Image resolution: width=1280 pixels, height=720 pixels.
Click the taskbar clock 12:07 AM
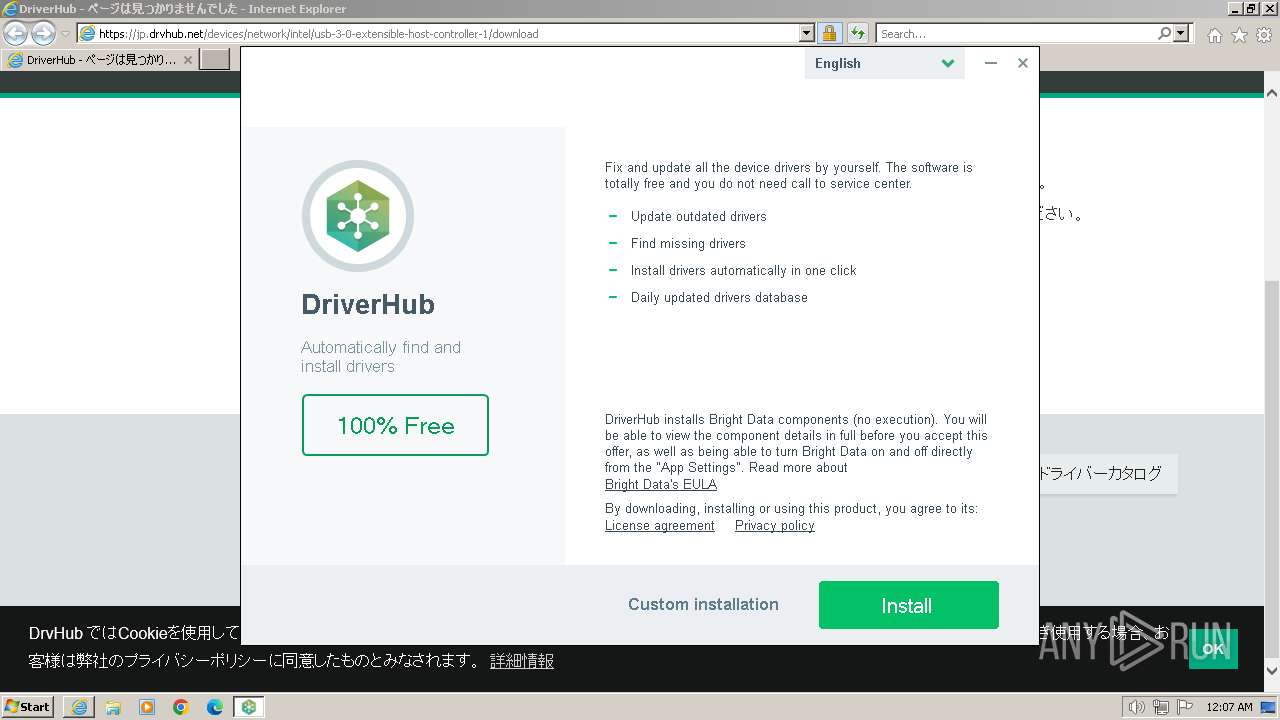pyautogui.click(x=1229, y=707)
